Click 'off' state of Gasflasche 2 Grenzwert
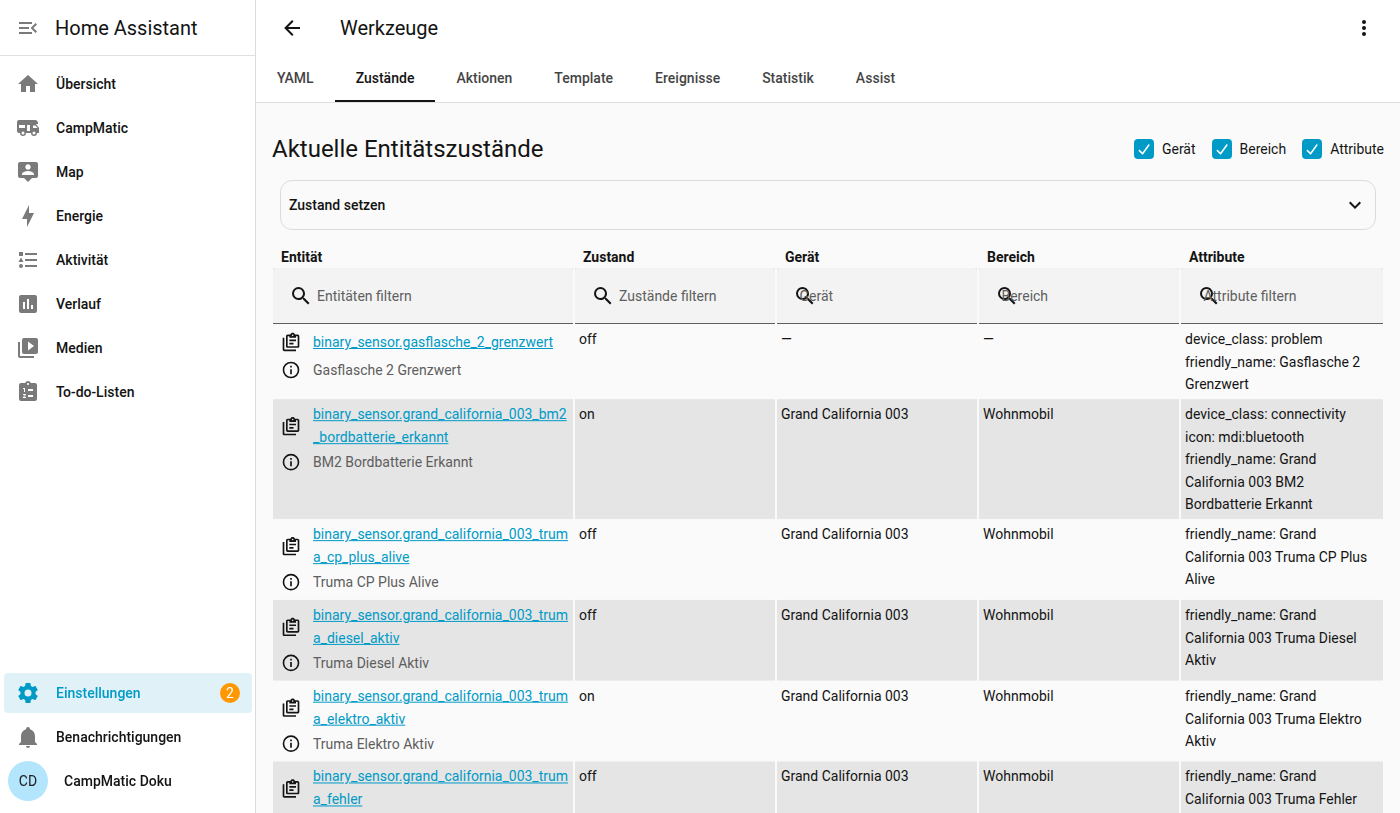The image size is (1400, 813). pos(588,339)
